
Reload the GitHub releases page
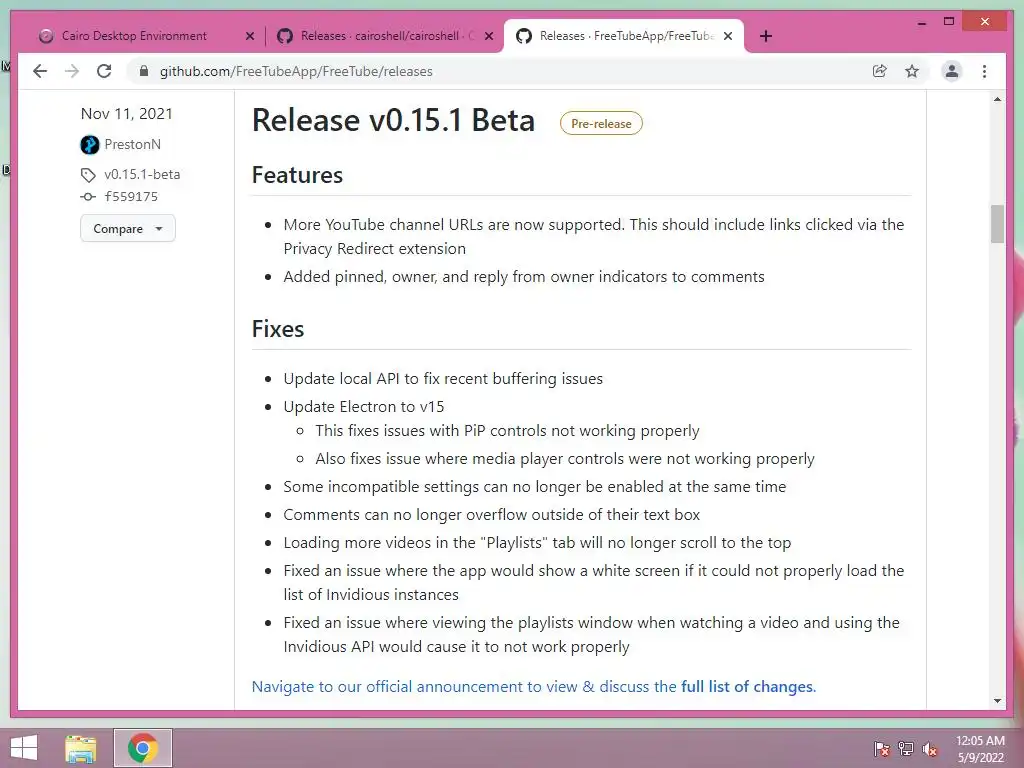click(104, 71)
